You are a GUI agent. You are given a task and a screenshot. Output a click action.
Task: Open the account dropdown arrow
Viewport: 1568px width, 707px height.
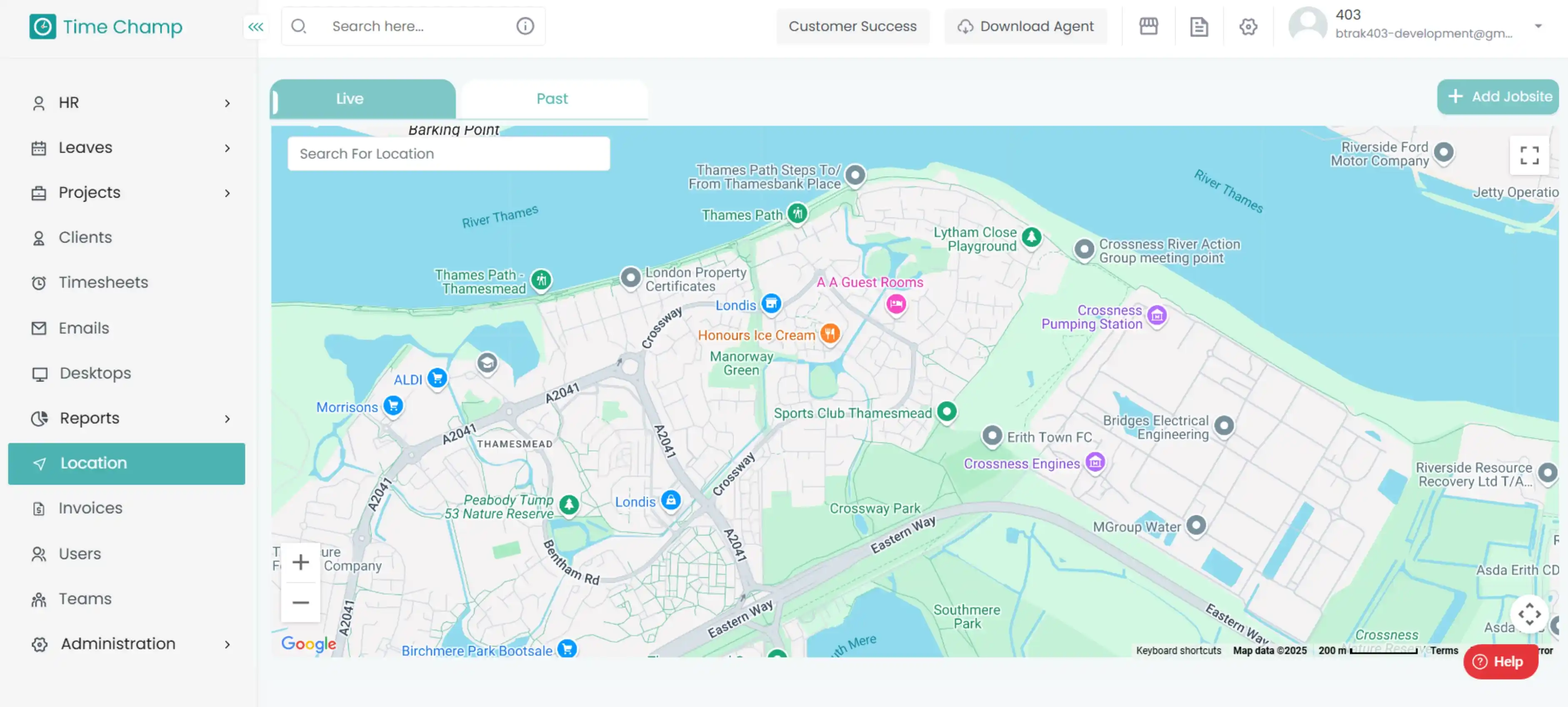click(1538, 26)
